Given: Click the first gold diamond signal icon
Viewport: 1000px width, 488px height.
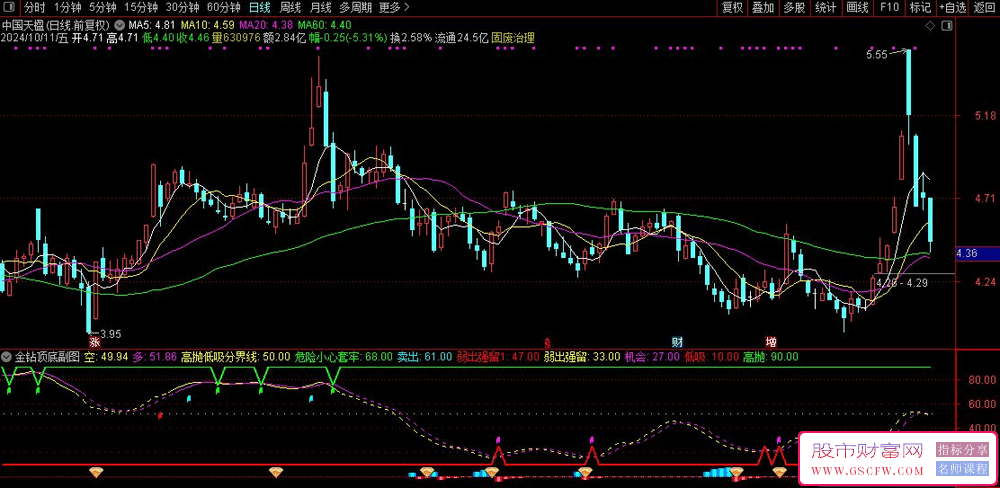Looking at the screenshot, I should coord(97,470).
